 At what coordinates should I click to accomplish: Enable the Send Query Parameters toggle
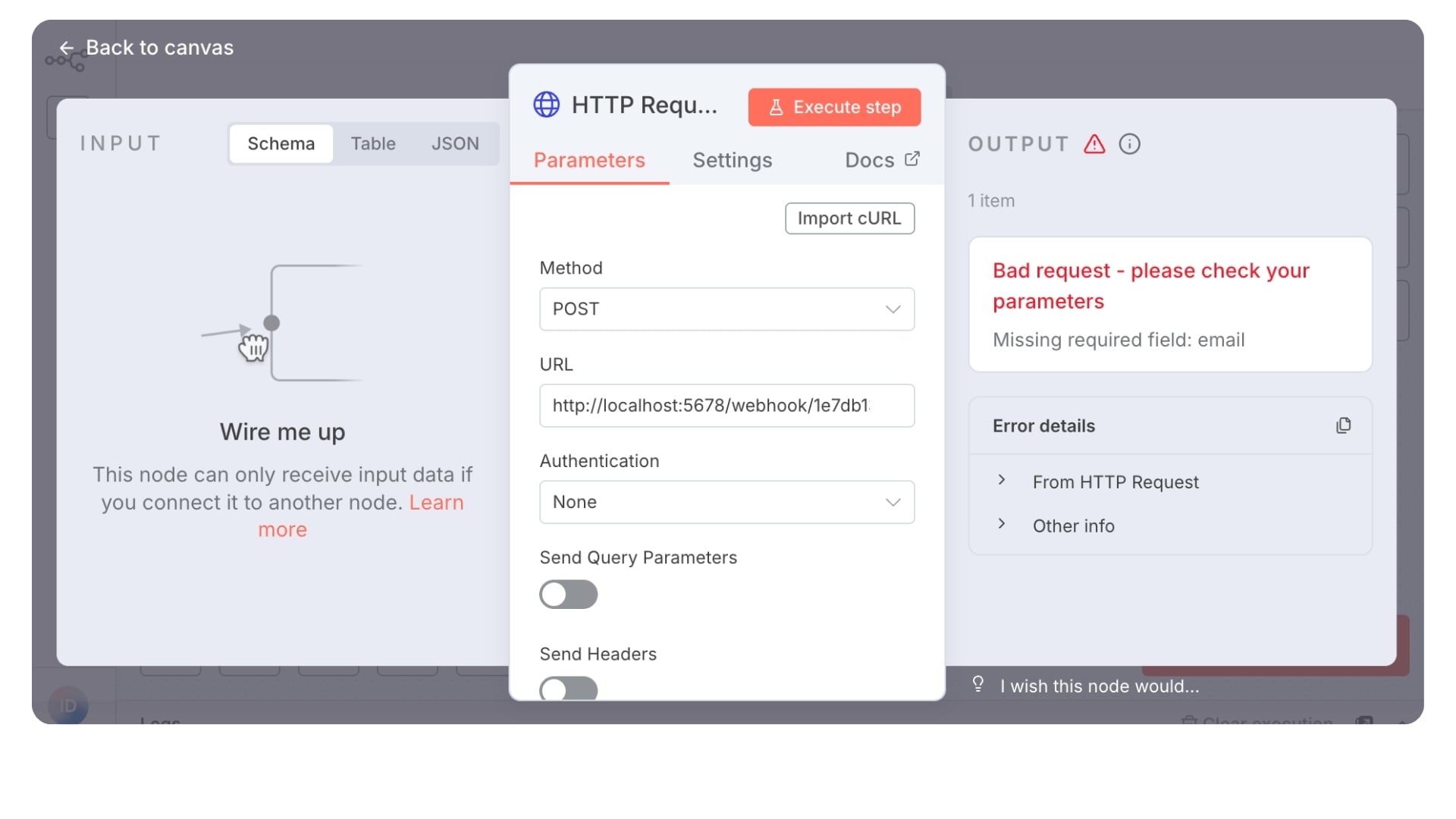click(x=568, y=595)
